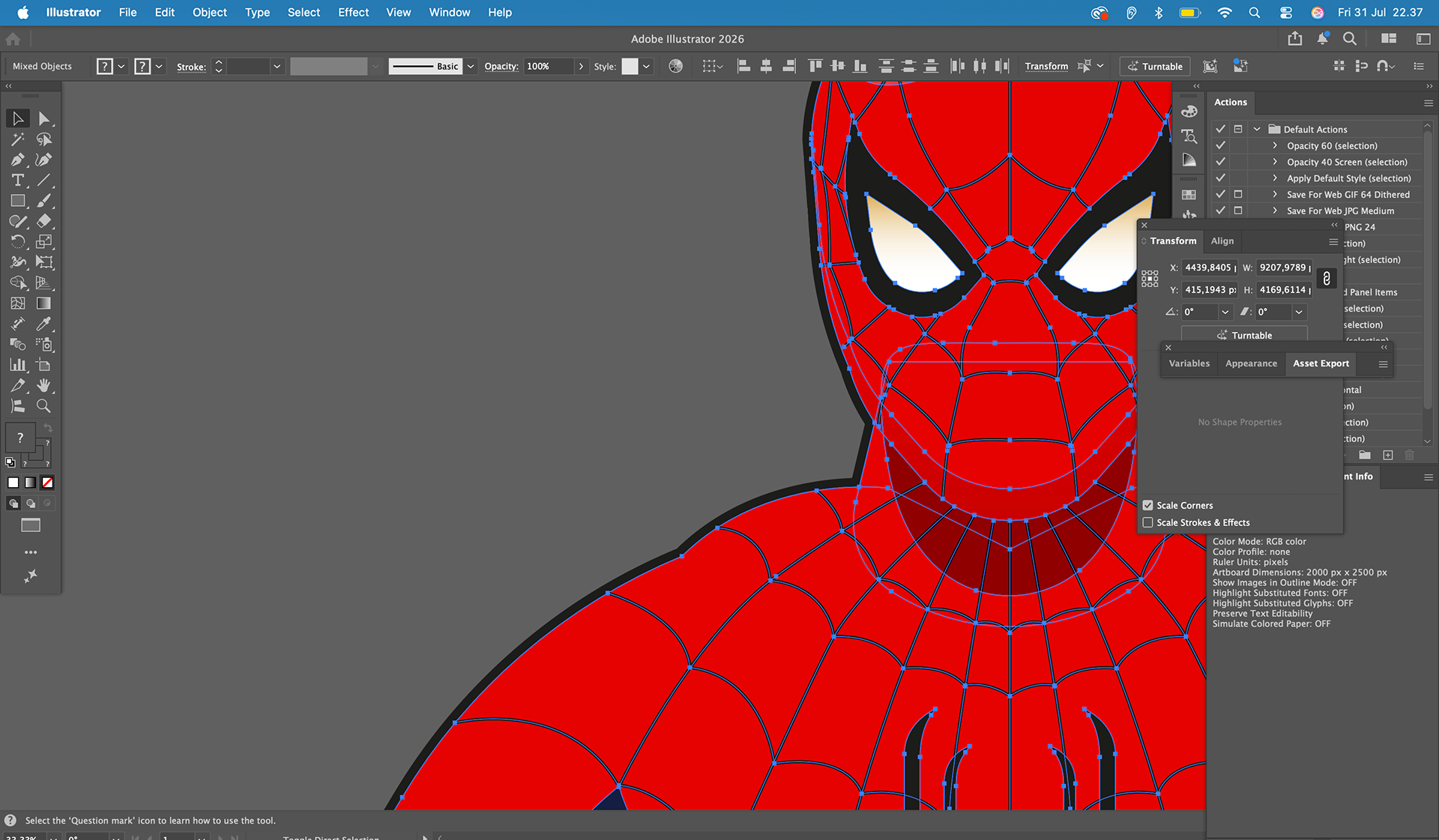Click the stroke color swatch in control bar
Image resolution: width=1439 pixels, height=840 pixels.
(x=142, y=66)
